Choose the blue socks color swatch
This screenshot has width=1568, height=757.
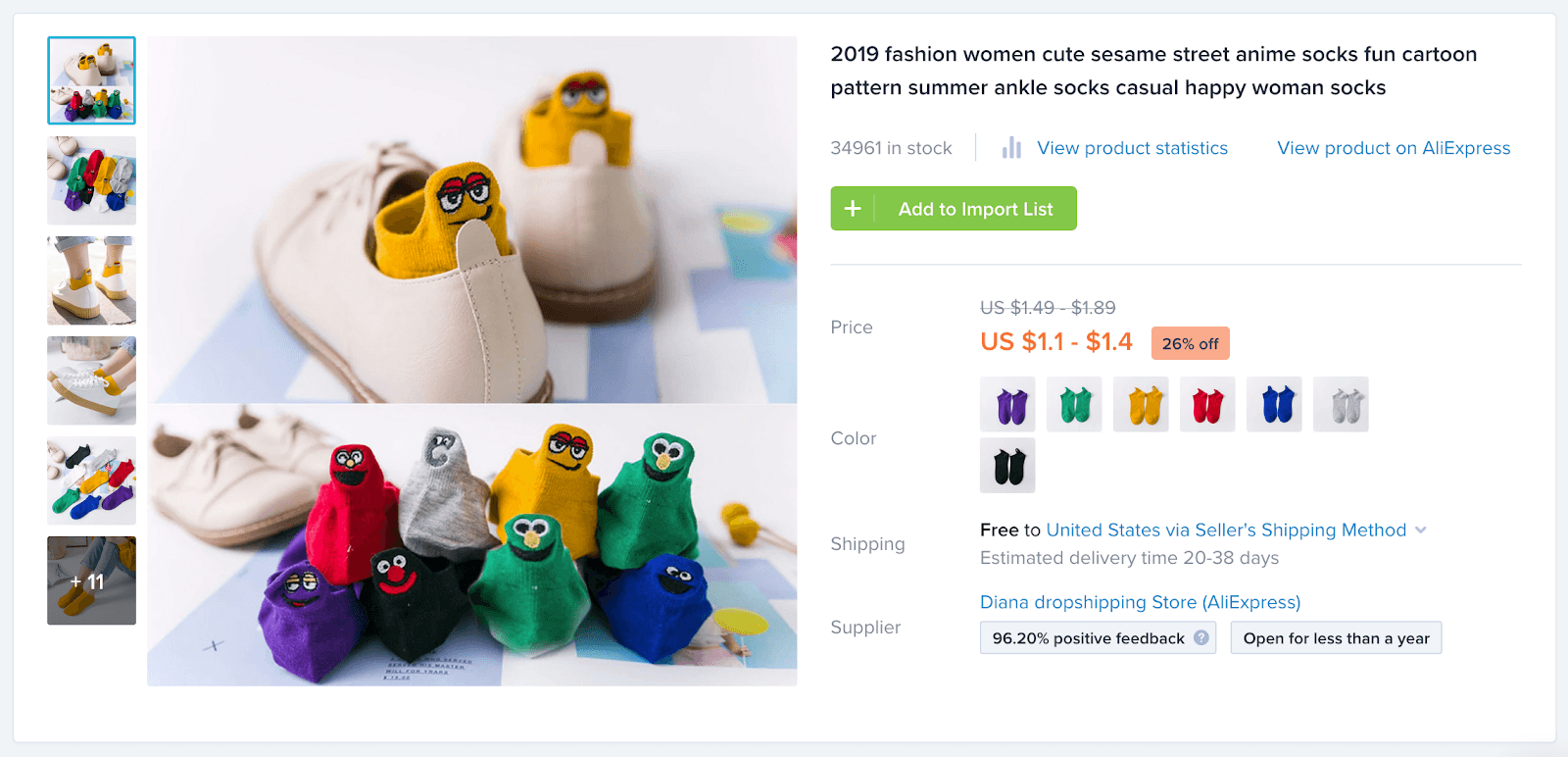coord(1274,405)
